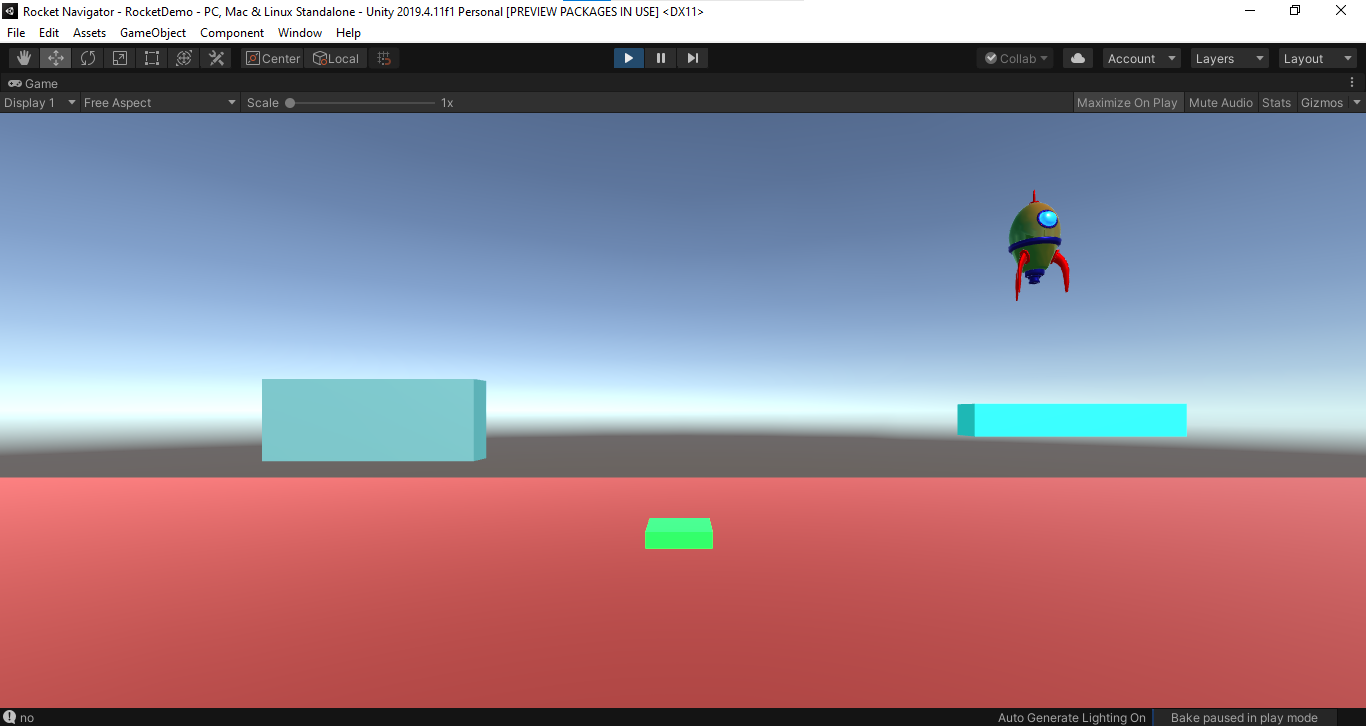Click Auto Generate Lighting On status
Screen dimensions: 1366x726
[1072, 717]
